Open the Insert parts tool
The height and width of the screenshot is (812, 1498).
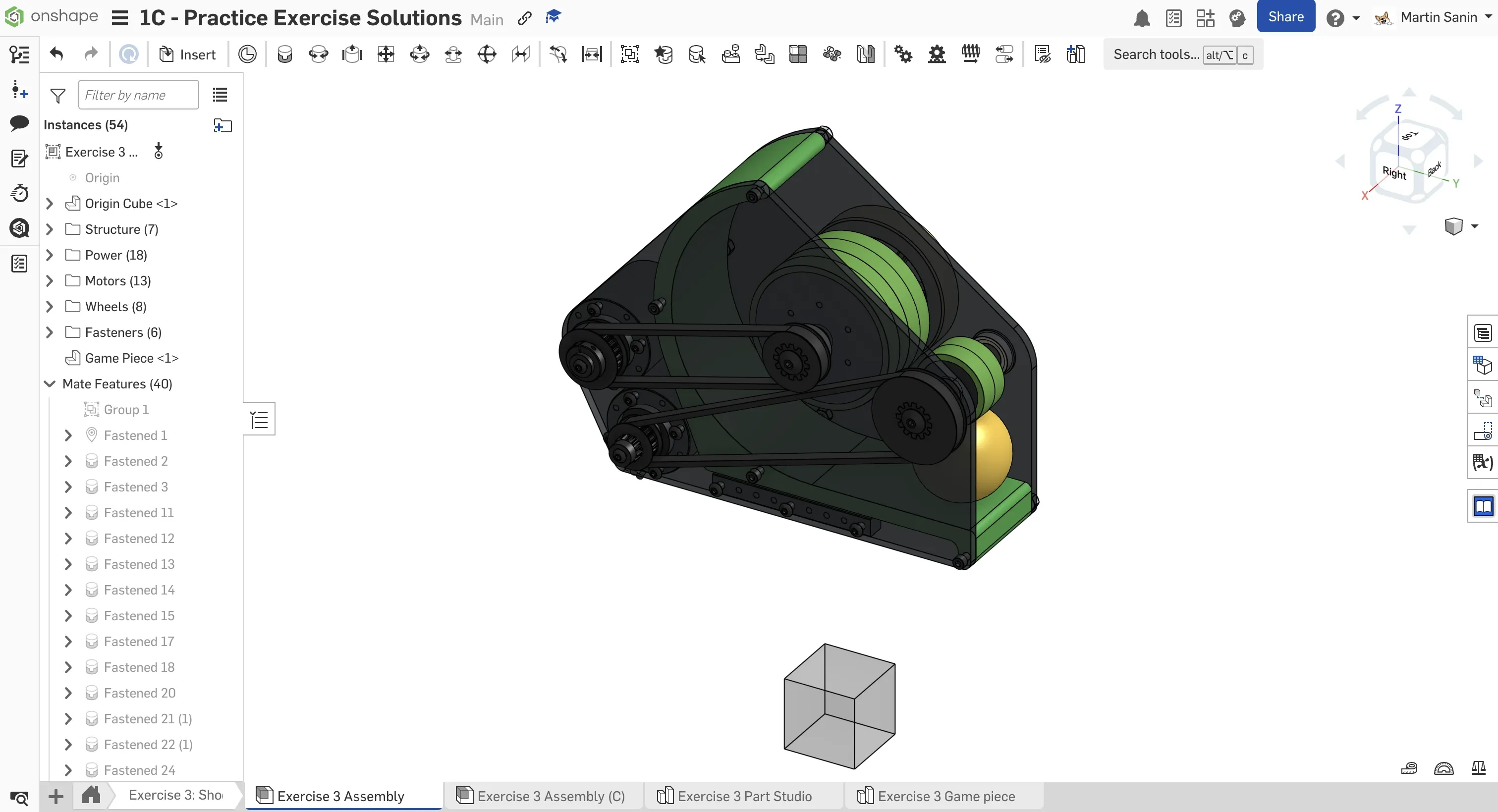[x=187, y=54]
